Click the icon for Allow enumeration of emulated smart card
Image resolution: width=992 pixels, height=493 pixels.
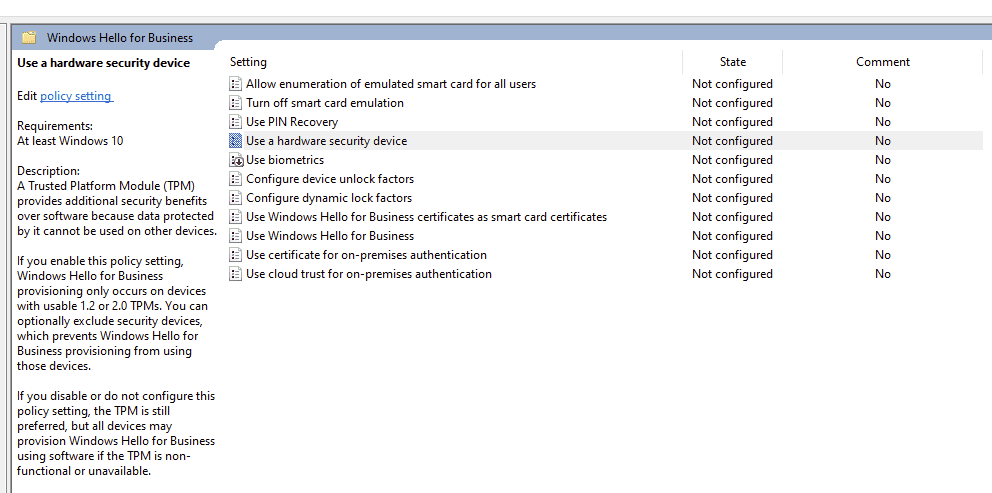click(236, 84)
